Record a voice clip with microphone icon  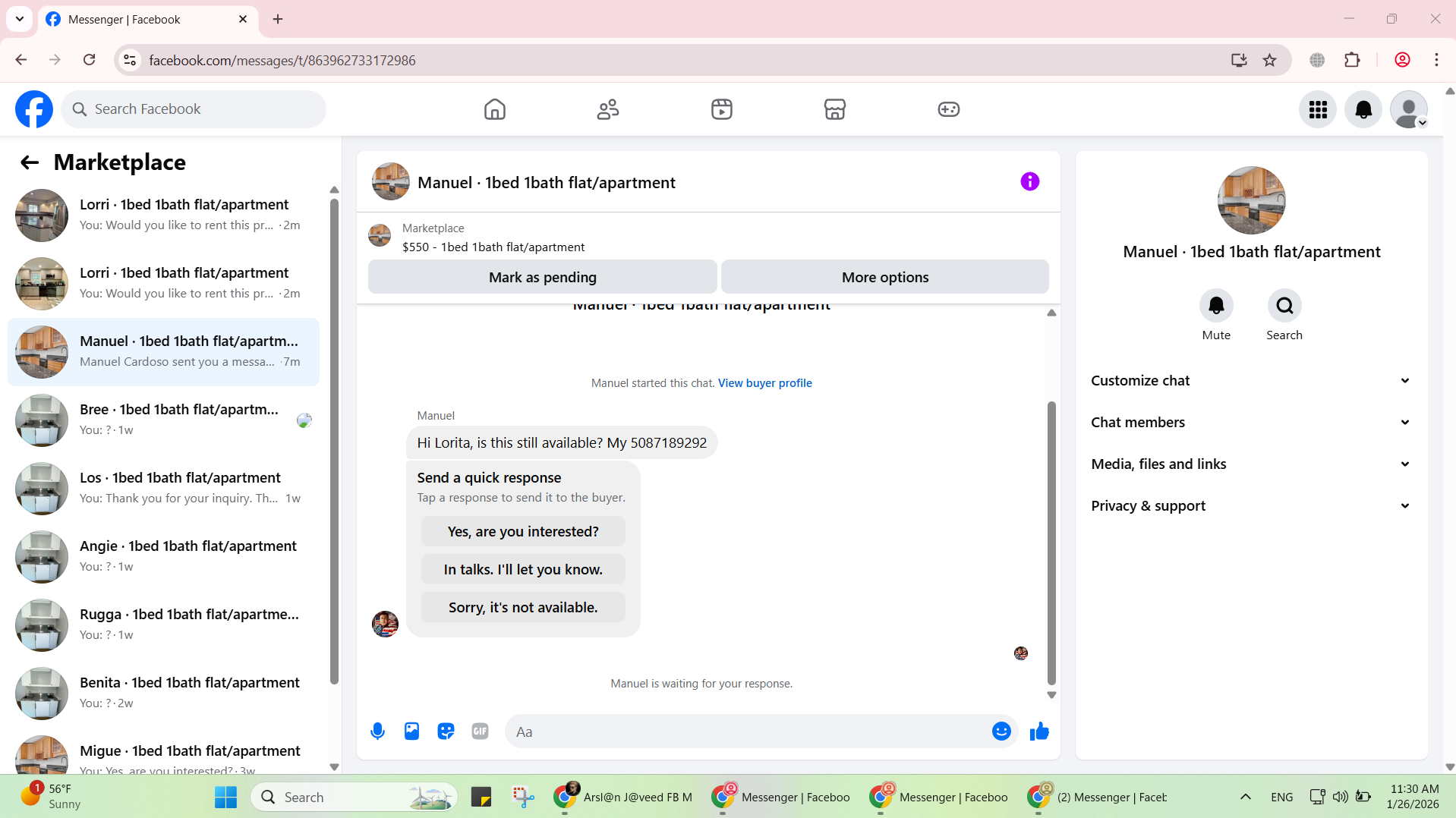coord(377,731)
